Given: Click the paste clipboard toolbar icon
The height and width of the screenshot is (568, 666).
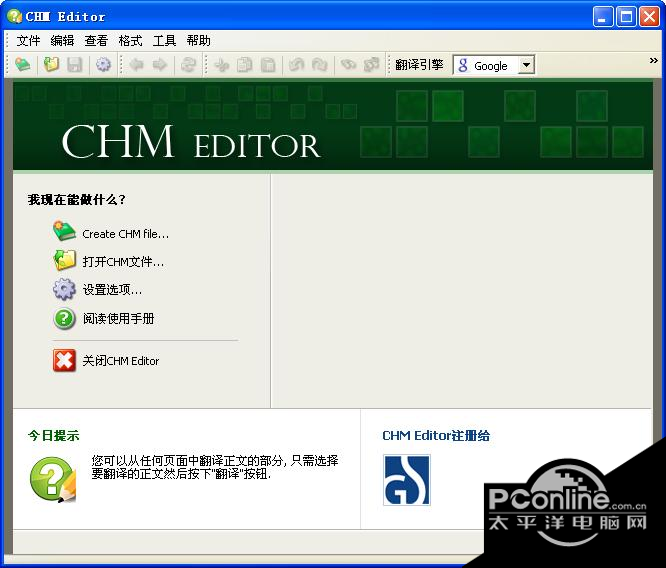Looking at the screenshot, I should pos(268,65).
